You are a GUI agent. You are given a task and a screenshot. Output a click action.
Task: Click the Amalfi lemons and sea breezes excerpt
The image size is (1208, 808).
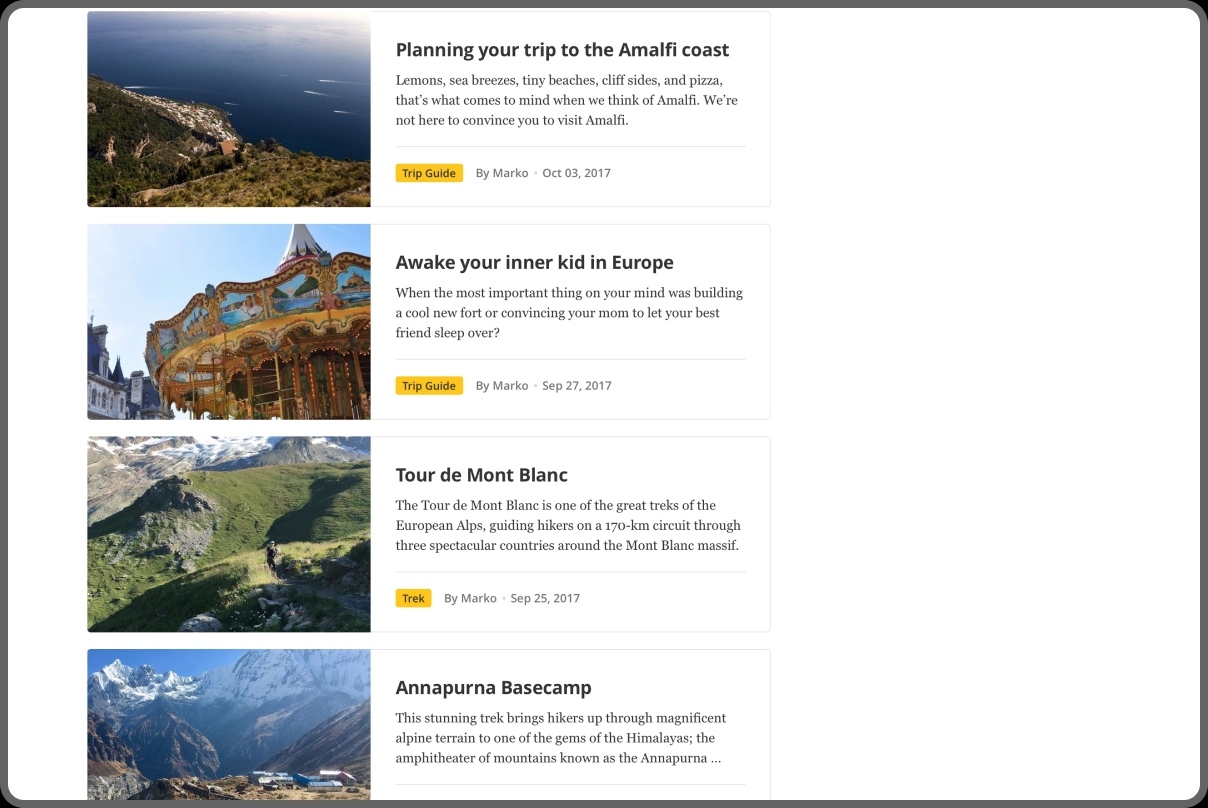pos(566,100)
